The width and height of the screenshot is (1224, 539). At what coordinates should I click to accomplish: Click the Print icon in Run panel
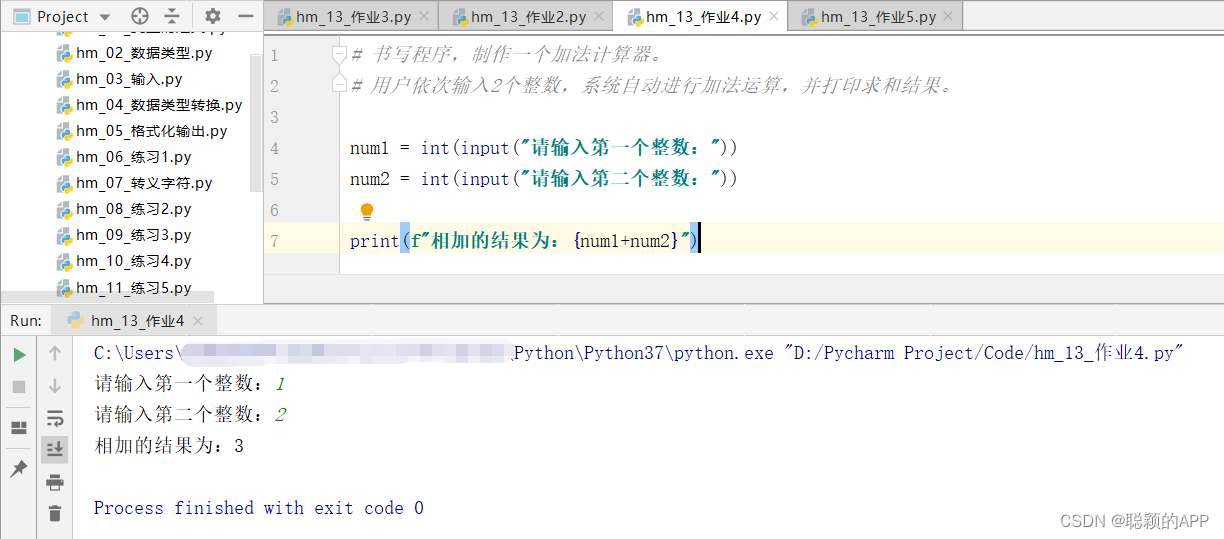point(55,482)
